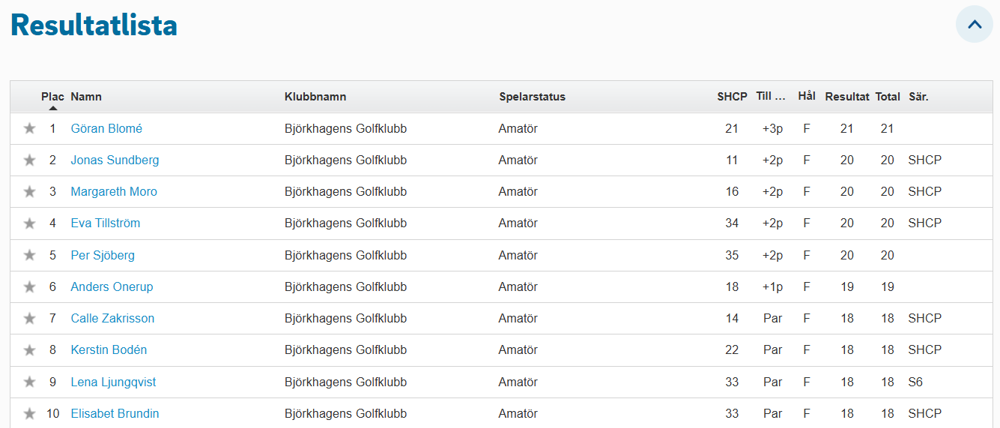The image size is (1000, 428).
Task: Star Calle Zakrisson's row
Action: [x=30, y=319]
